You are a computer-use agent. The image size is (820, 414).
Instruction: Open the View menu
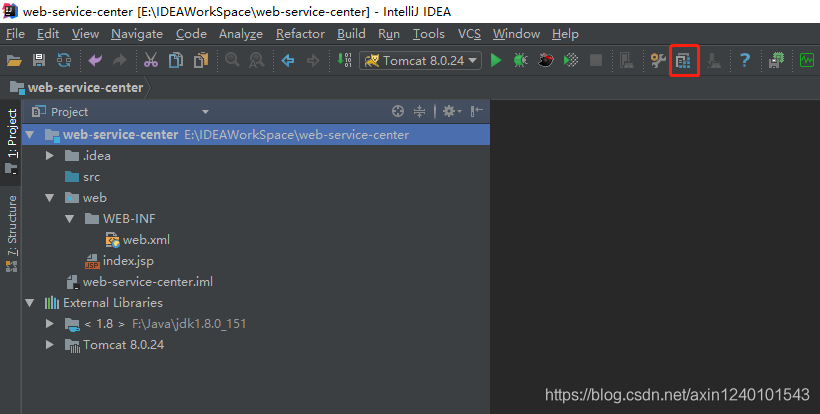tap(85, 34)
